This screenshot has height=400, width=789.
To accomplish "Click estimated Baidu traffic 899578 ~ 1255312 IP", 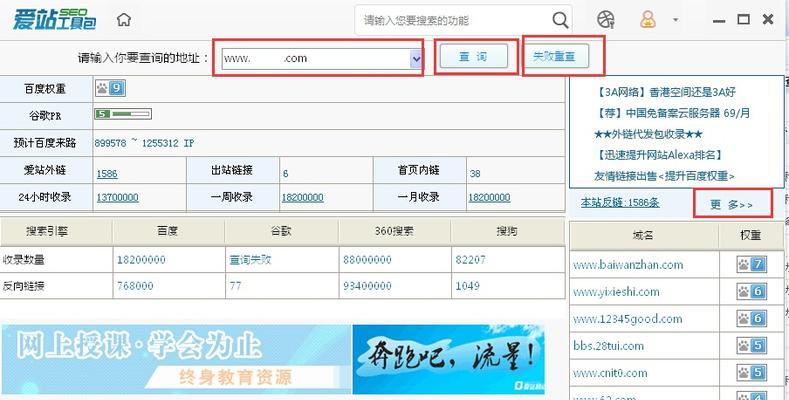I will click(144, 143).
